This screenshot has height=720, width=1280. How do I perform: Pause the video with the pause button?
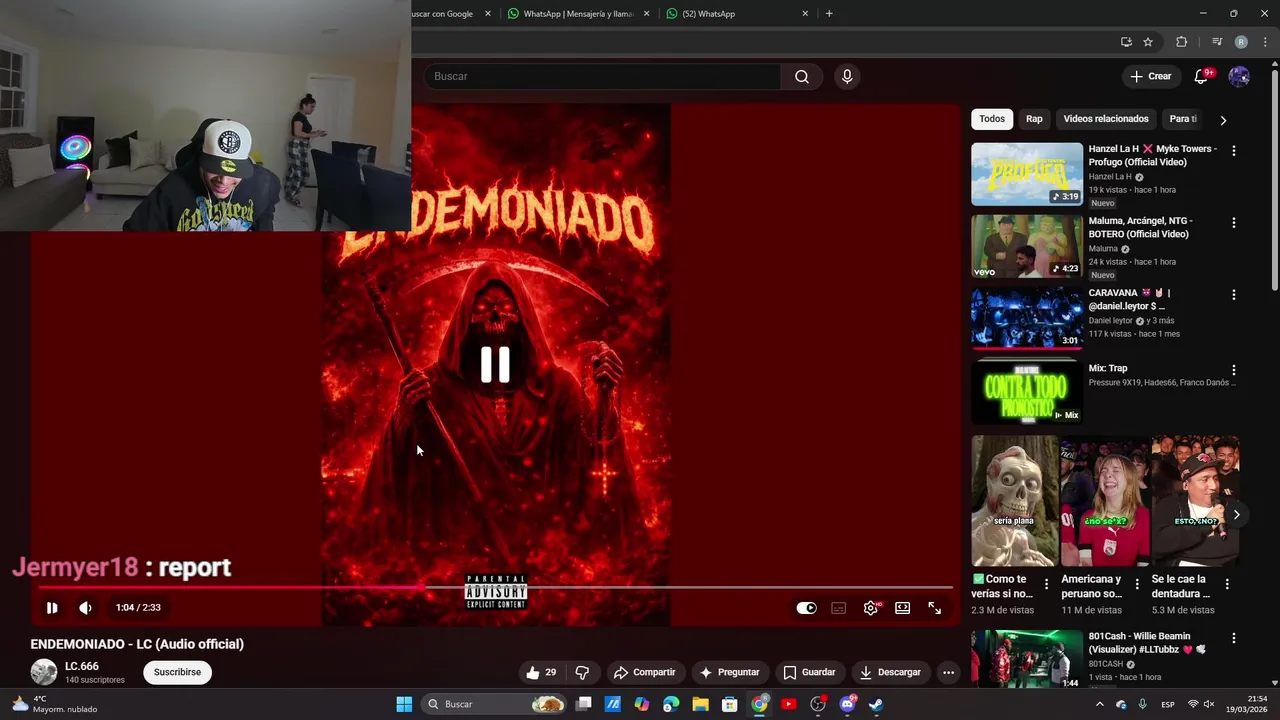coord(52,607)
